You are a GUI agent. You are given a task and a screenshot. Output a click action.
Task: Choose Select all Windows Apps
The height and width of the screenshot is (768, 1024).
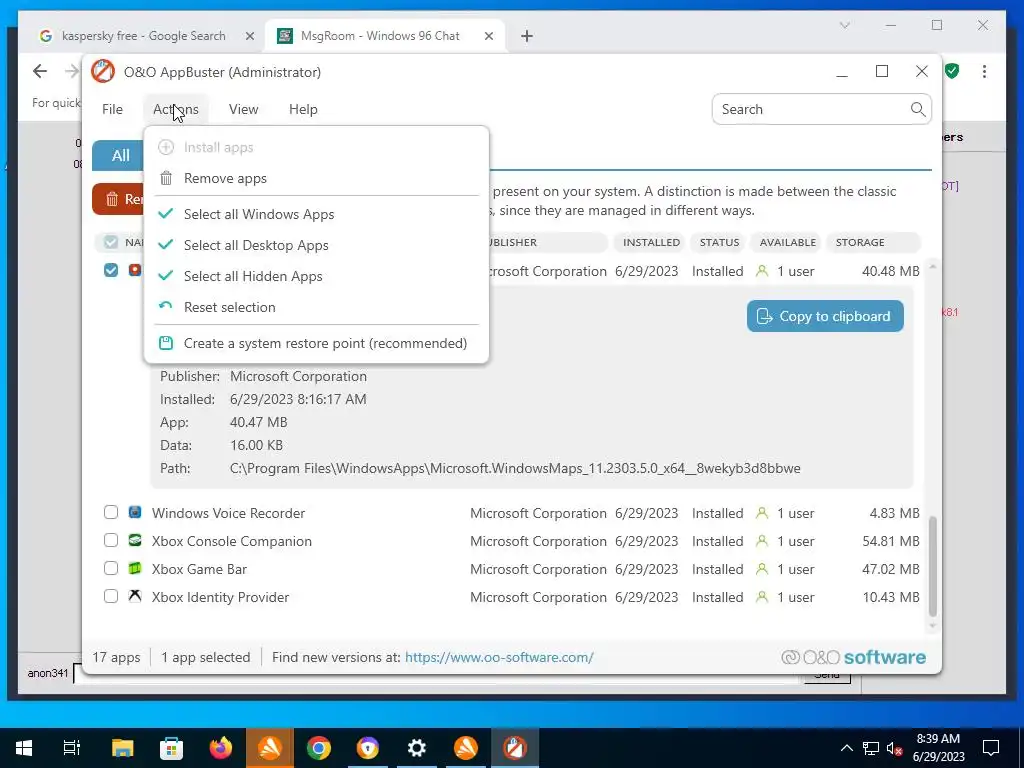316,214
